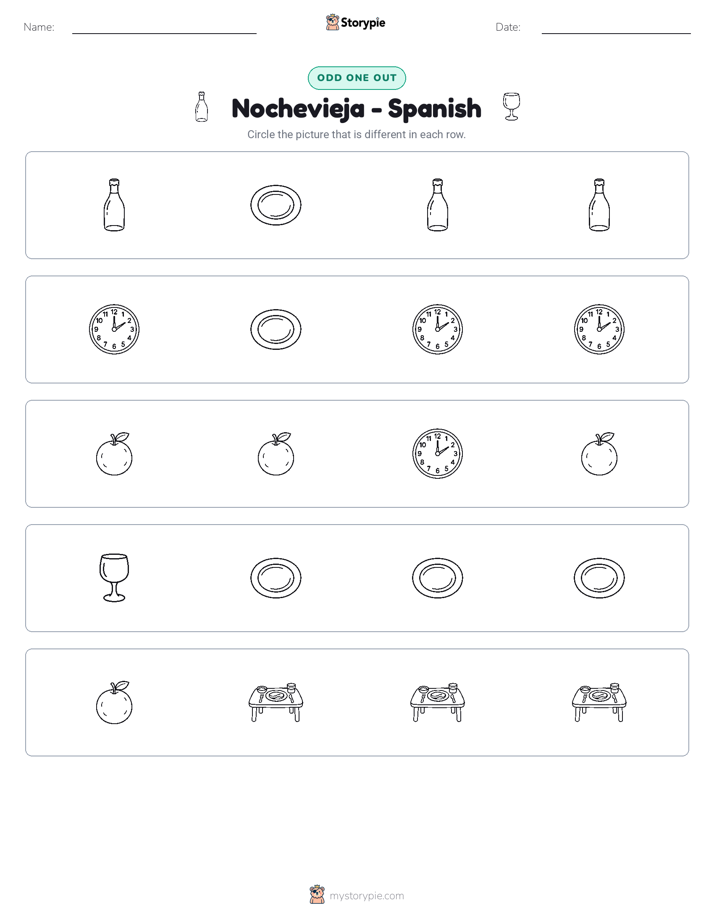Select the first bottle in row one
Image resolution: width=714 pixels, height=924 pixels.
click(114, 204)
